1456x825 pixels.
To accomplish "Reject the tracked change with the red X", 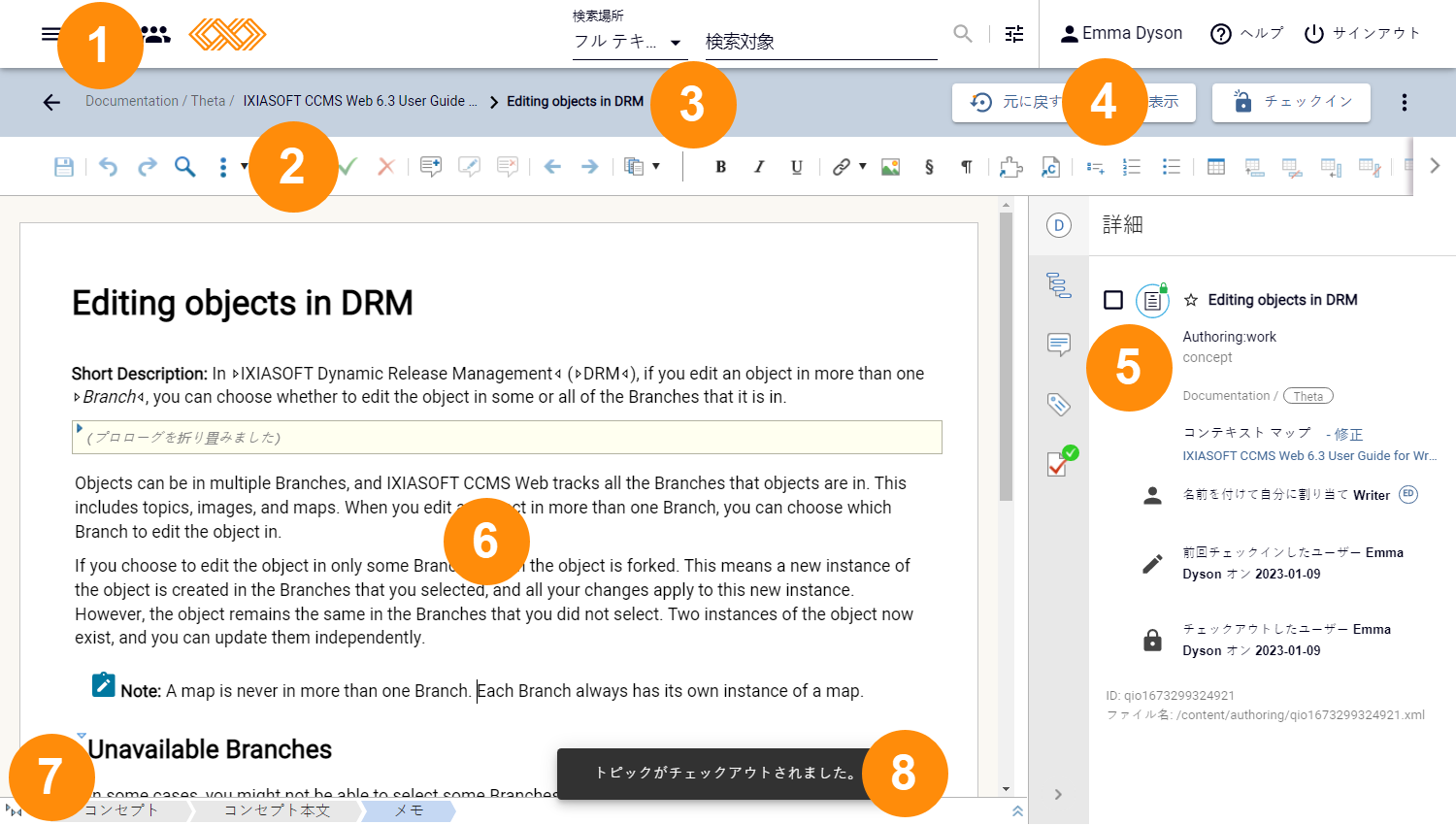I will point(386,167).
